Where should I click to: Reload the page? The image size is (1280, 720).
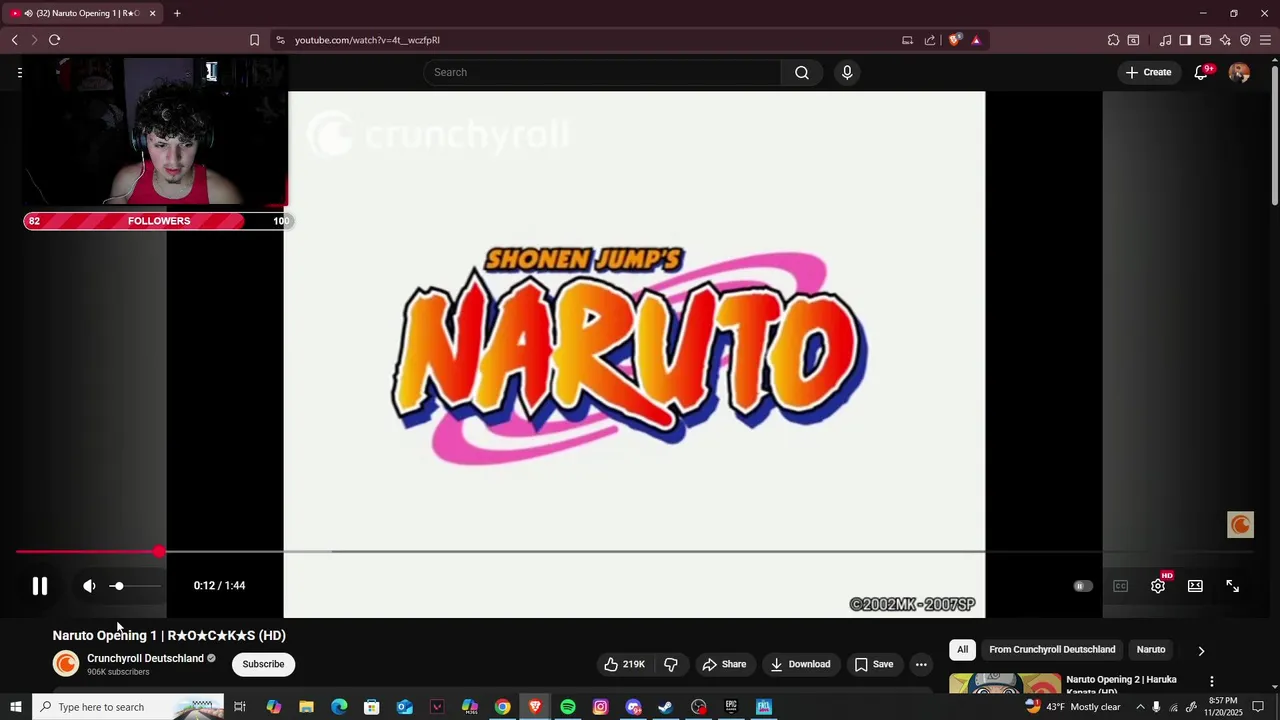point(54,40)
